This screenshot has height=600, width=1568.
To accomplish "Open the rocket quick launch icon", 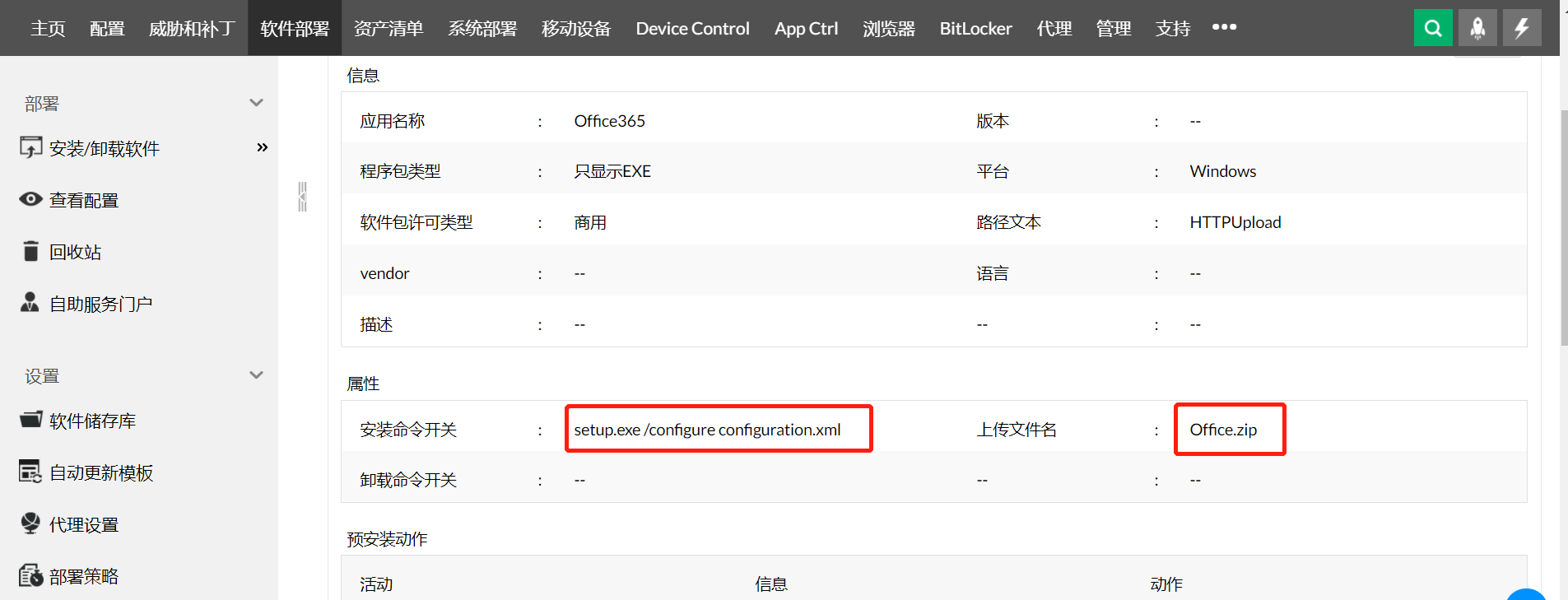I will 1477,28.
